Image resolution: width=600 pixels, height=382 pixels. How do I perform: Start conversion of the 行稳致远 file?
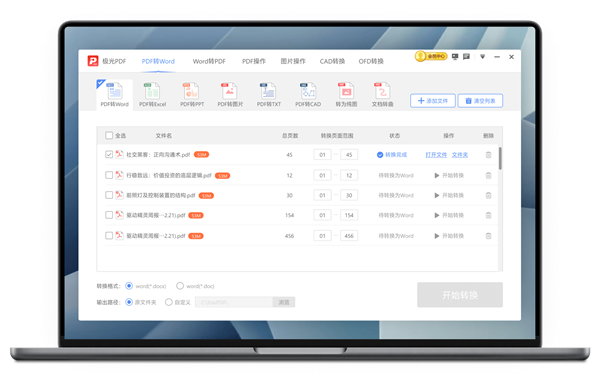(x=449, y=175)
